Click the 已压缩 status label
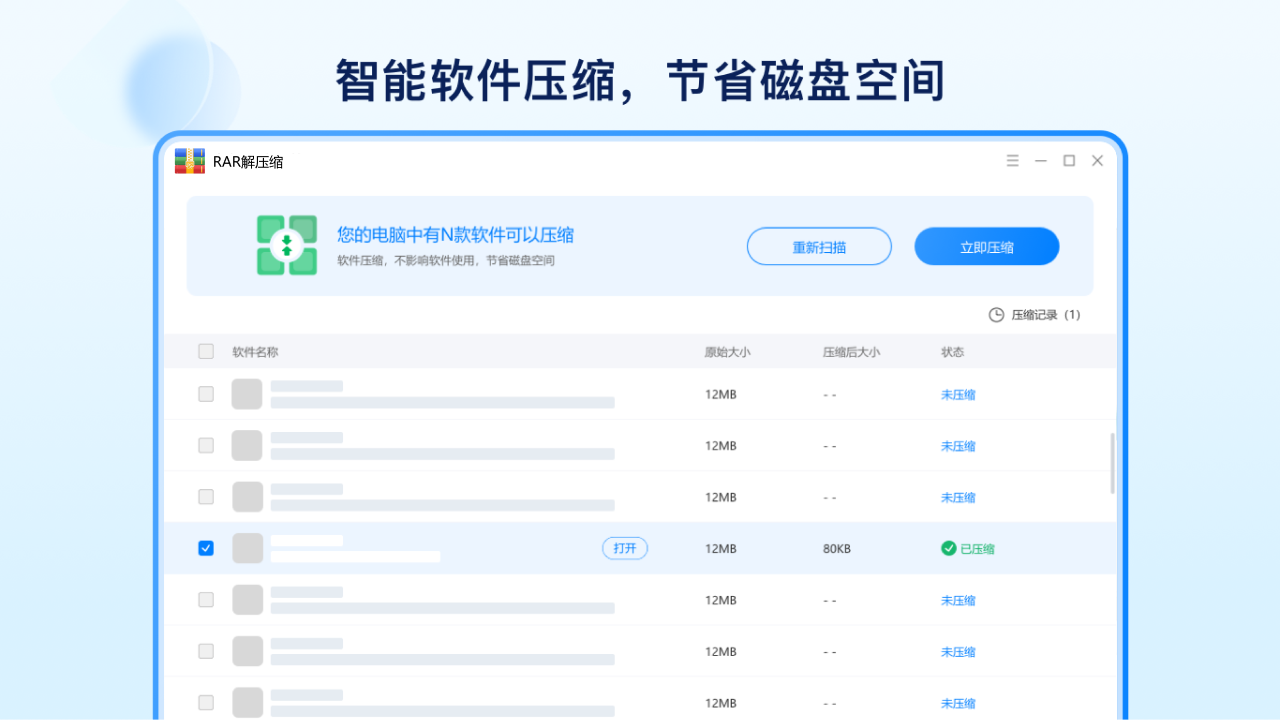The width and height of the screenshot is (1280, 720). point(974,548)
